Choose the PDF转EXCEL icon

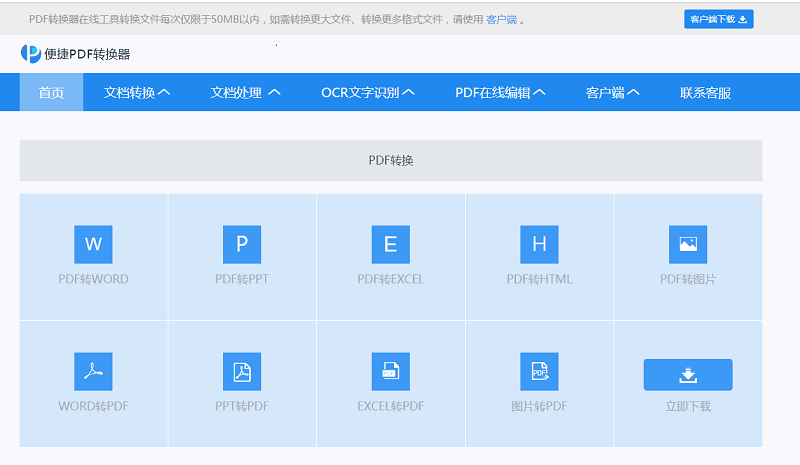point(390,244)
